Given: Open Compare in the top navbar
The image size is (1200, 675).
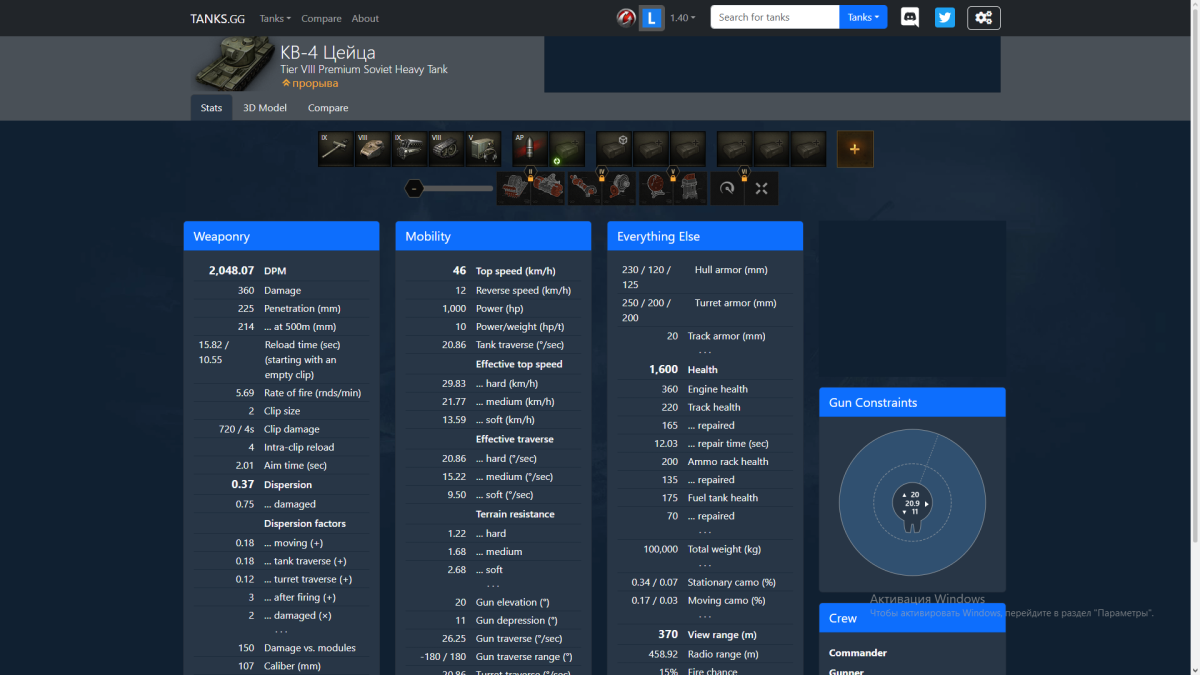Looking at the screenshot, I should click(x=321, y=18).
